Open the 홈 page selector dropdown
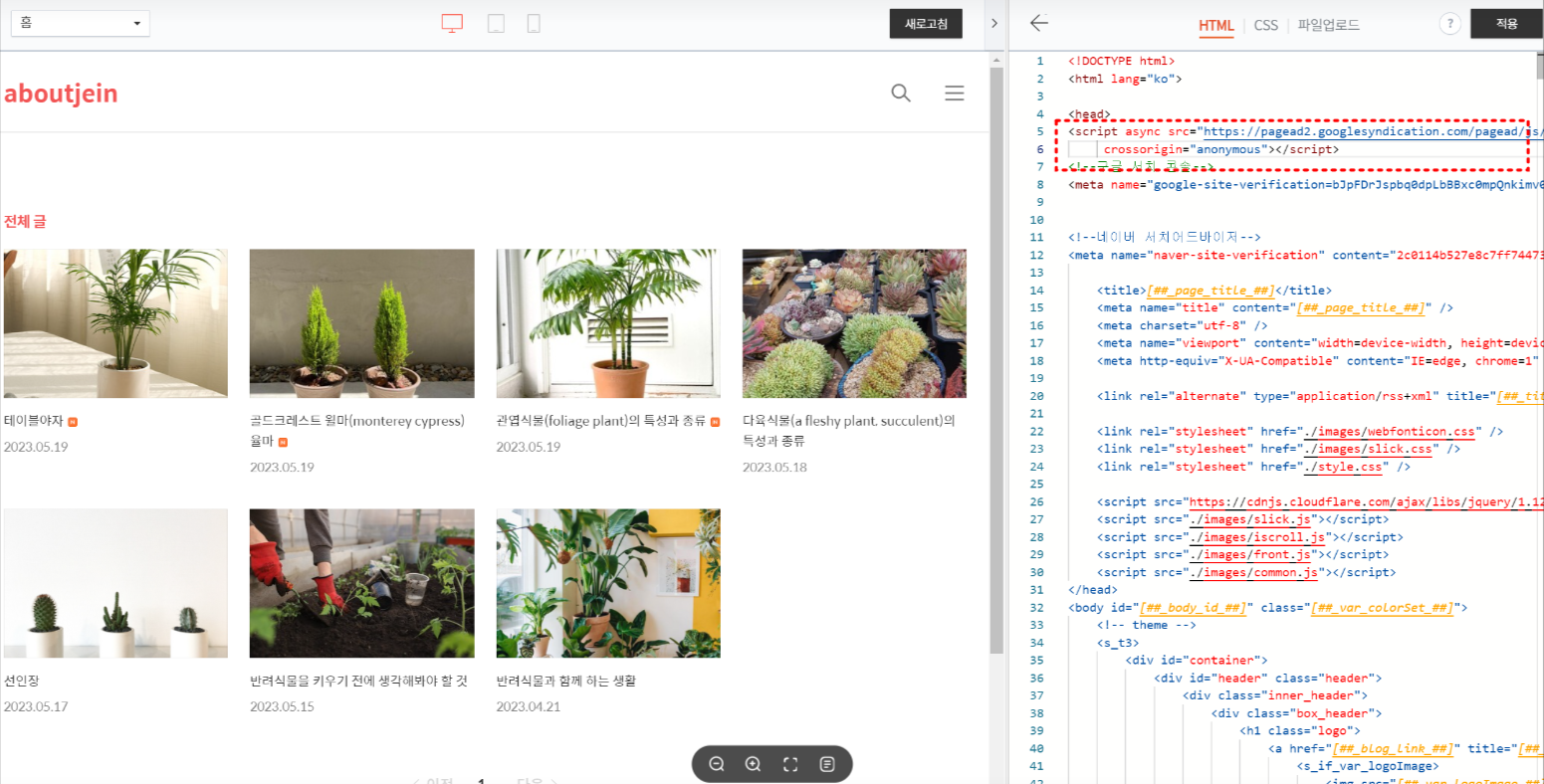This screenshot has width=1544, height=784. (81, 23)
